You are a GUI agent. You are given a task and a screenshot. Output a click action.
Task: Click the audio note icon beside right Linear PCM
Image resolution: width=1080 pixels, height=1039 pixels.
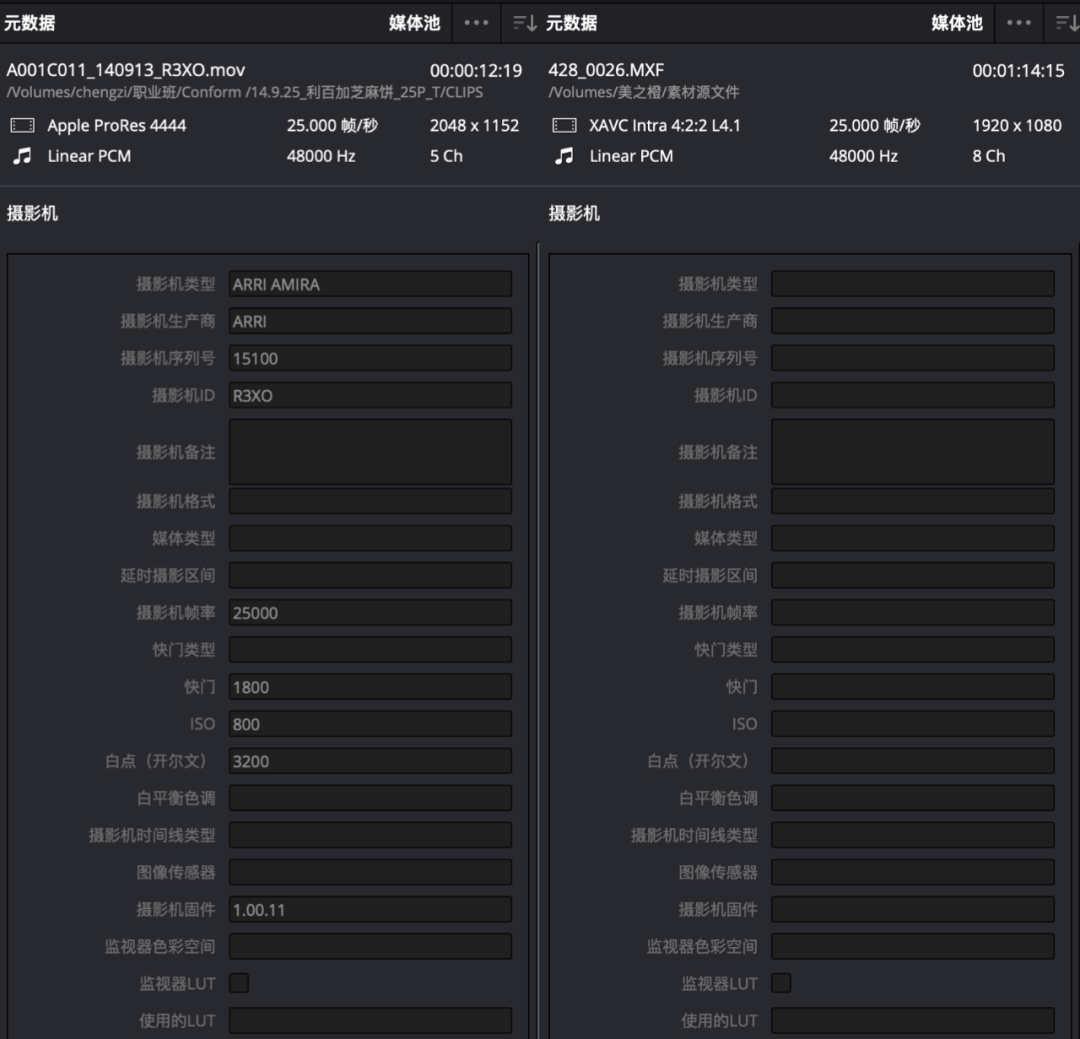[564, 156]
